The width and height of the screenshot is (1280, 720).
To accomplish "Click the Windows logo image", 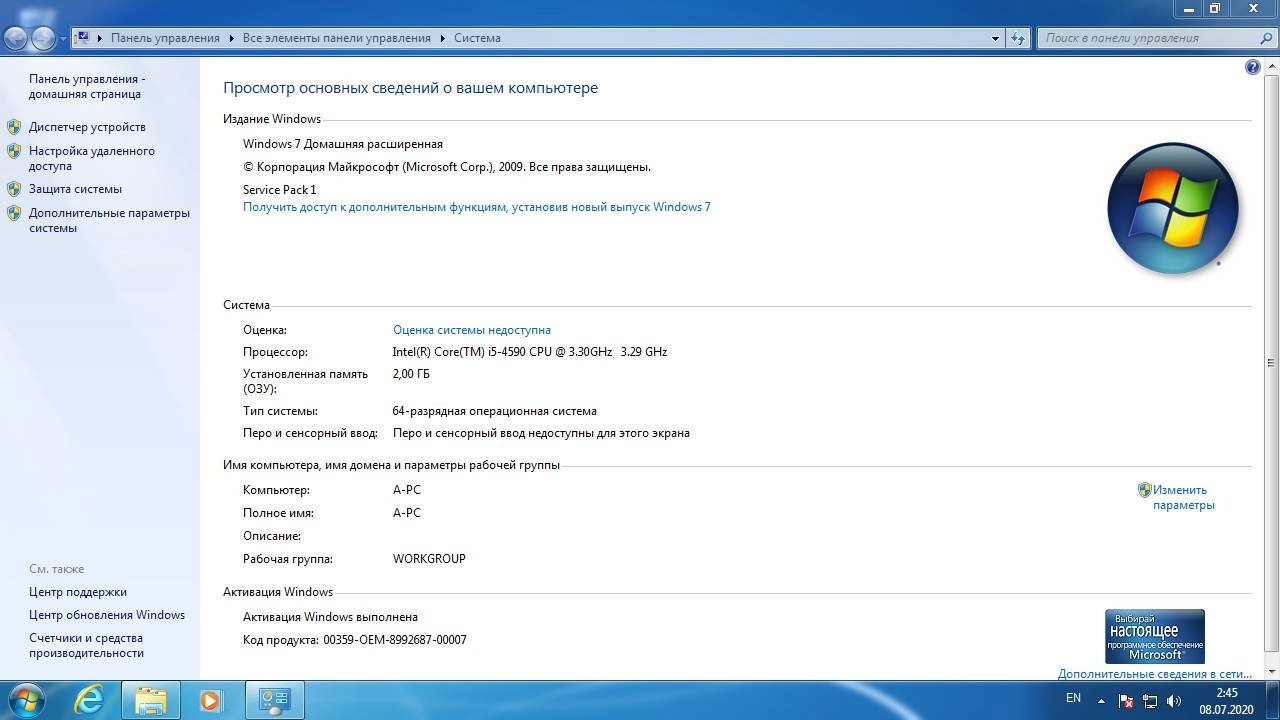I will click(1172, 208).
